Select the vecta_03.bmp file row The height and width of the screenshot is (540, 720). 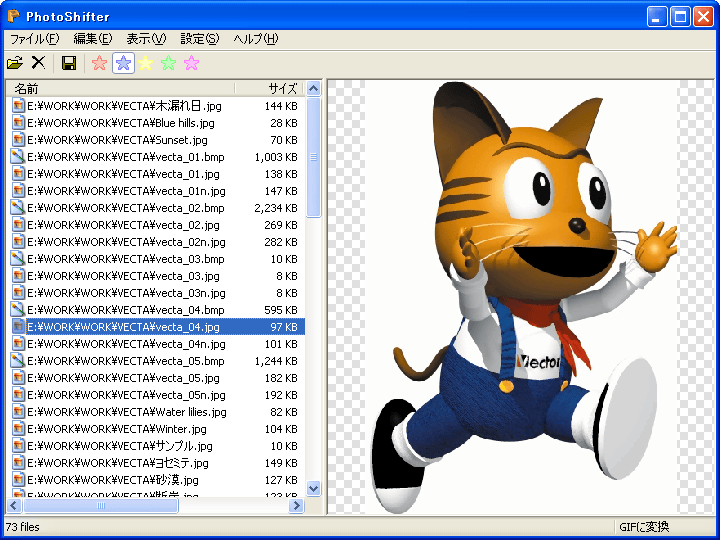click(156, 259)
